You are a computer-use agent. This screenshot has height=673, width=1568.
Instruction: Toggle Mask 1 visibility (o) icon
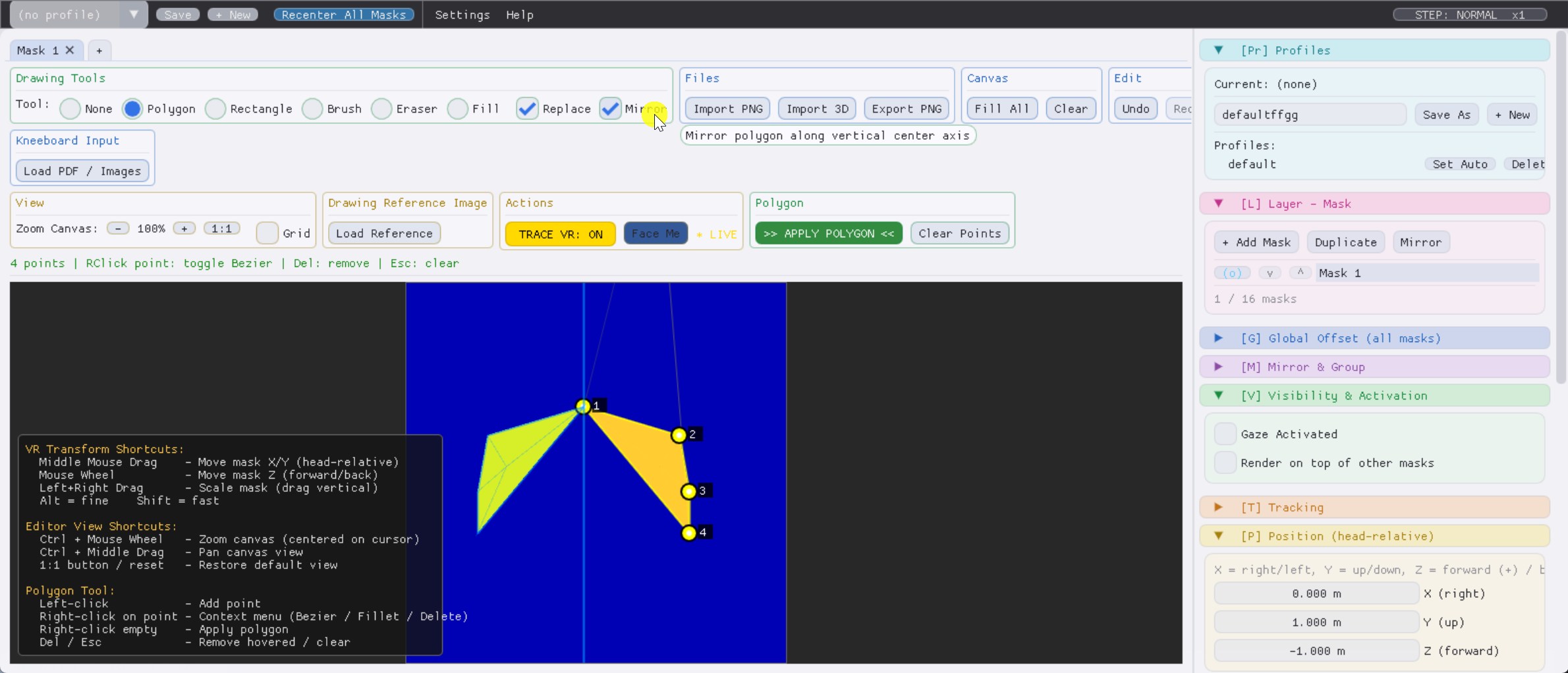click(1231, 273)
